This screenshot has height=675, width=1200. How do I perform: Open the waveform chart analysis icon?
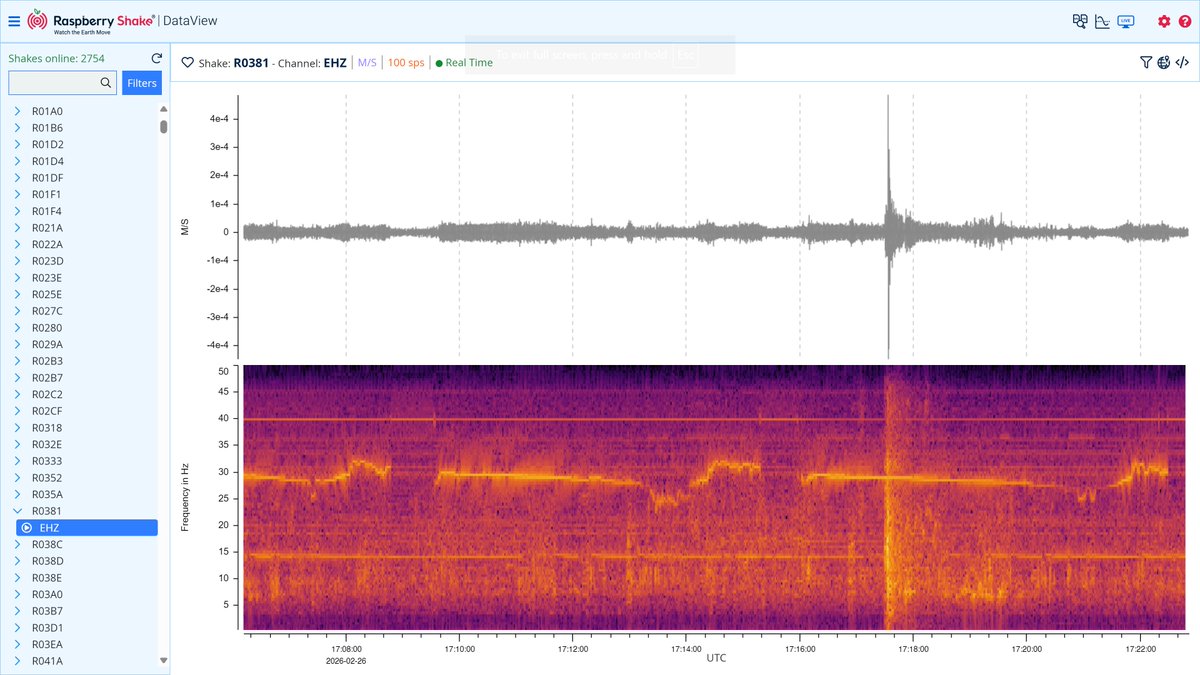[1102, 20]
